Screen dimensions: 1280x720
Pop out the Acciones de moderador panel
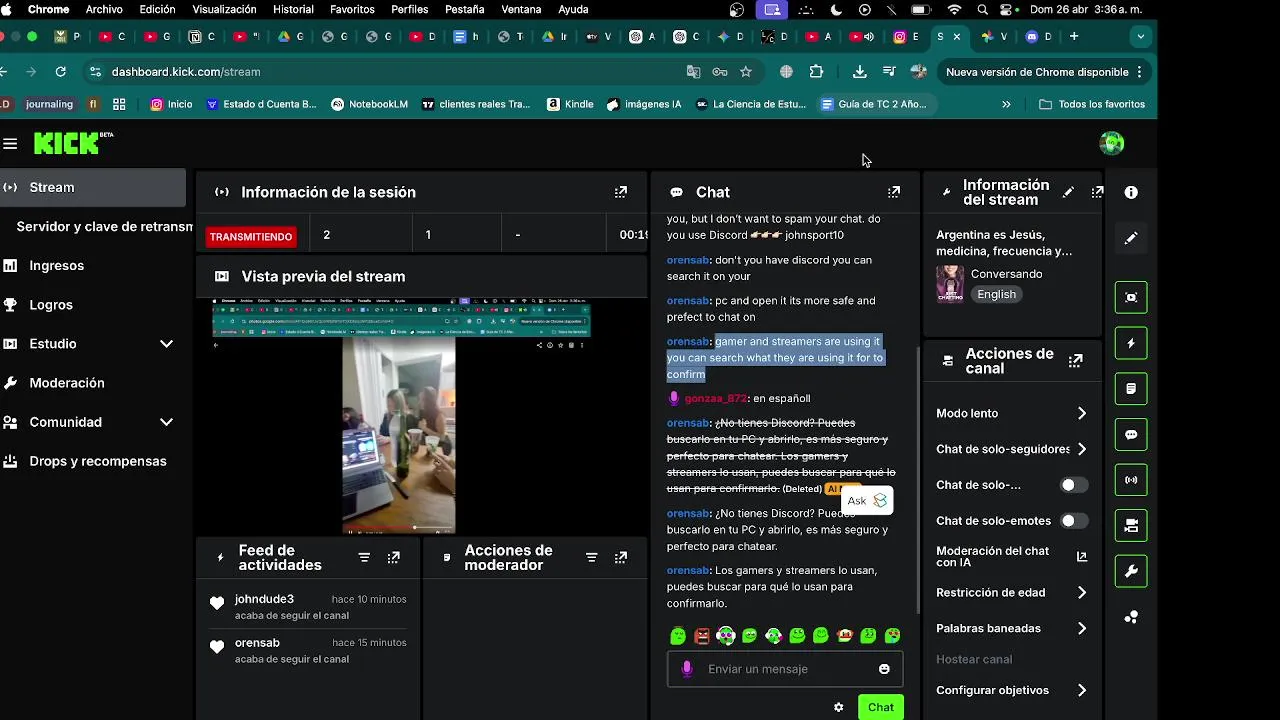tap(621, 558)
